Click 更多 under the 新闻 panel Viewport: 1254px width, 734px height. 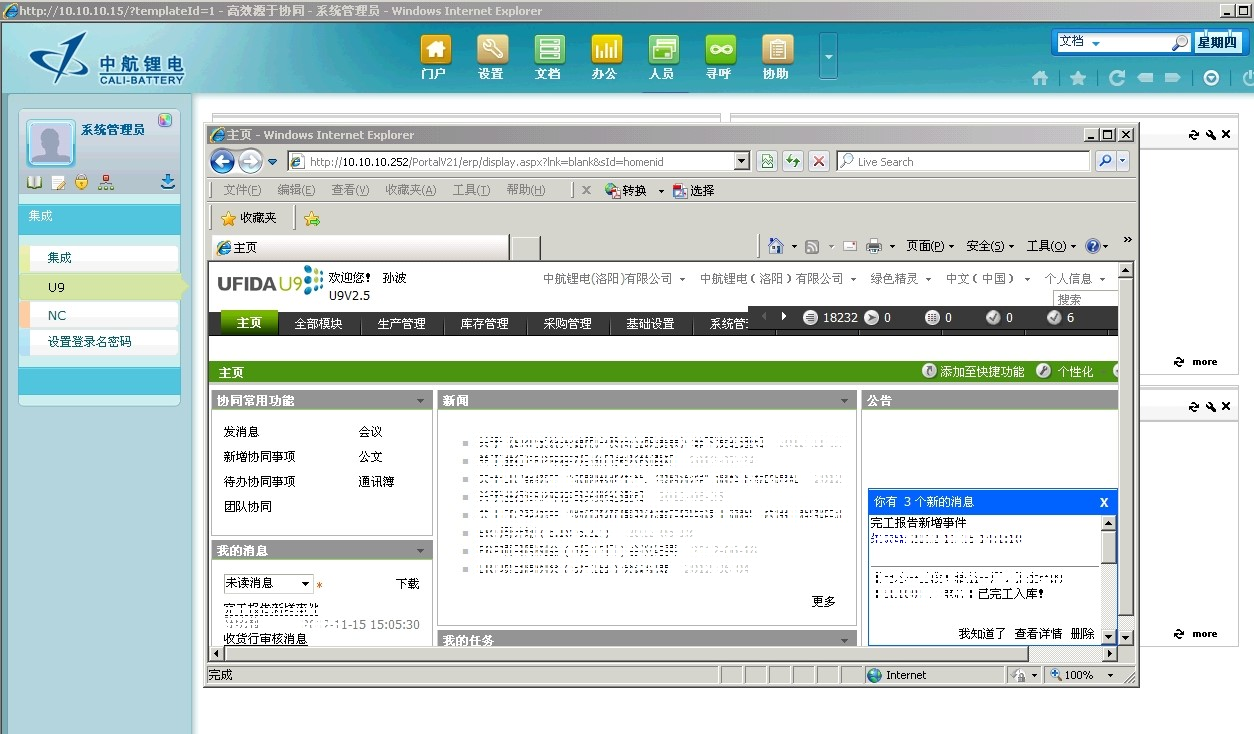click(824, 602)
